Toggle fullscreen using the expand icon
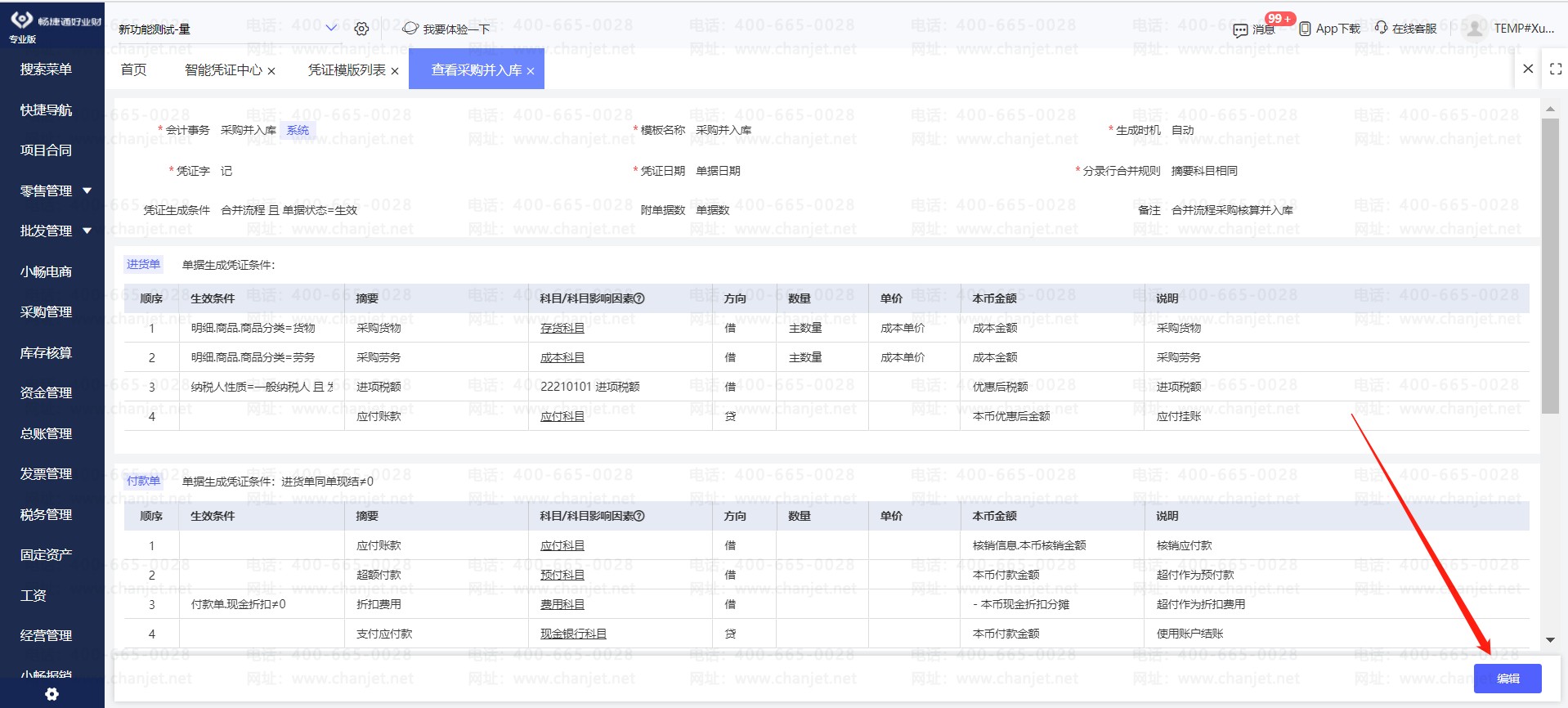The image size is (1568, 708). [1556, 69]
